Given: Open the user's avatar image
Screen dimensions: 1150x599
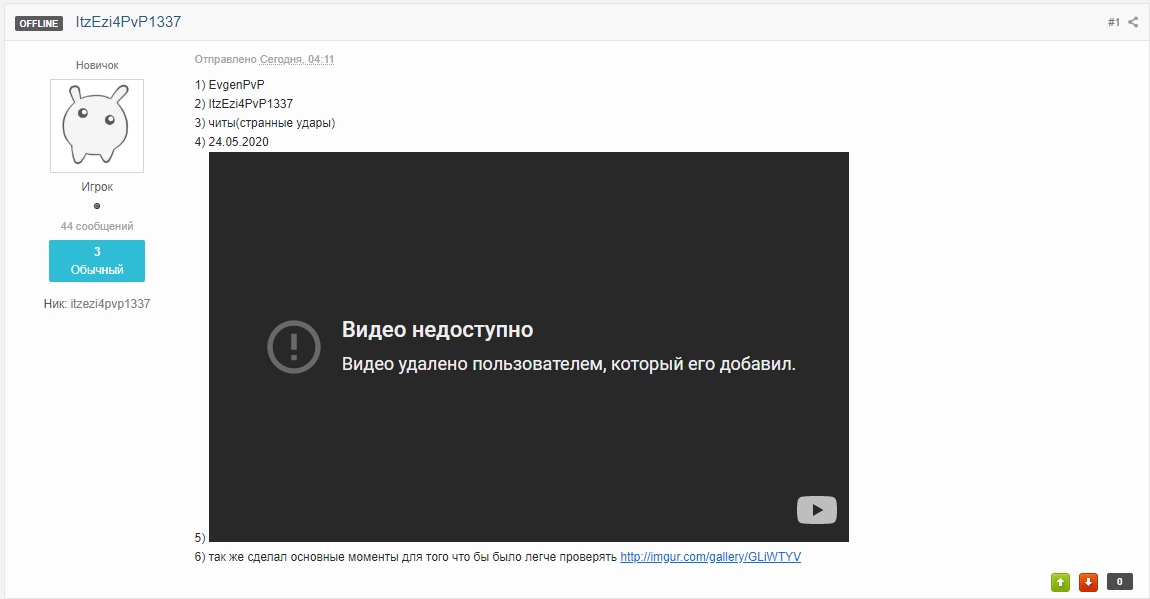Looking at the screenshot, I should coord(97,126).
